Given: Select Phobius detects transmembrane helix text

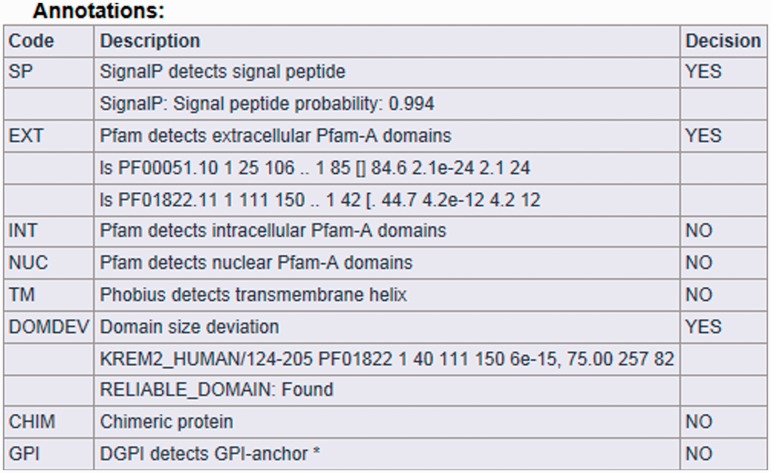Looking at the screenshot, I should pyautogui.click(x=253, y=295).
